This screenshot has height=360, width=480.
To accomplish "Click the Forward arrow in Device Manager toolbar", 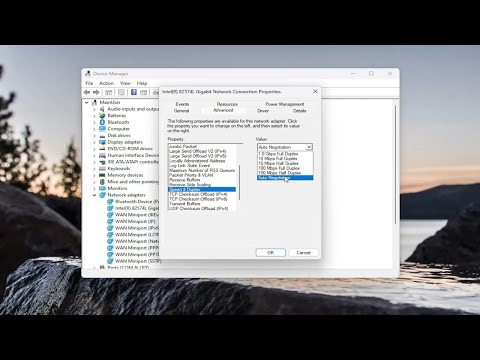I will coord(96,92).
